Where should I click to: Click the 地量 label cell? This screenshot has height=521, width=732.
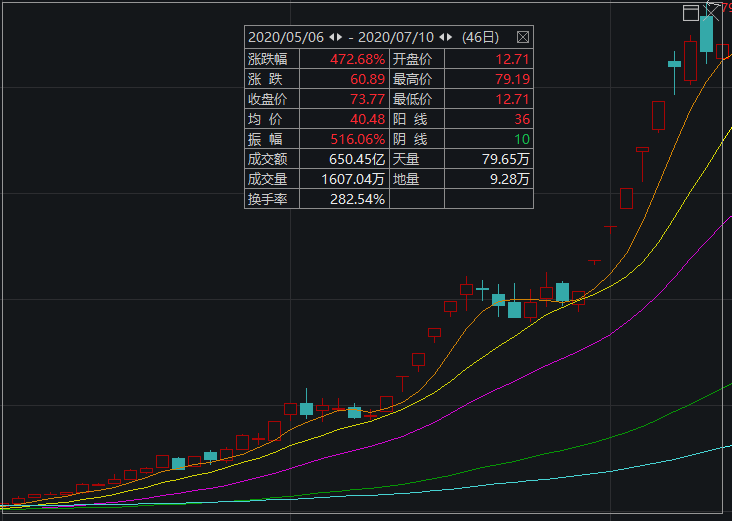(x=417, y=179)
